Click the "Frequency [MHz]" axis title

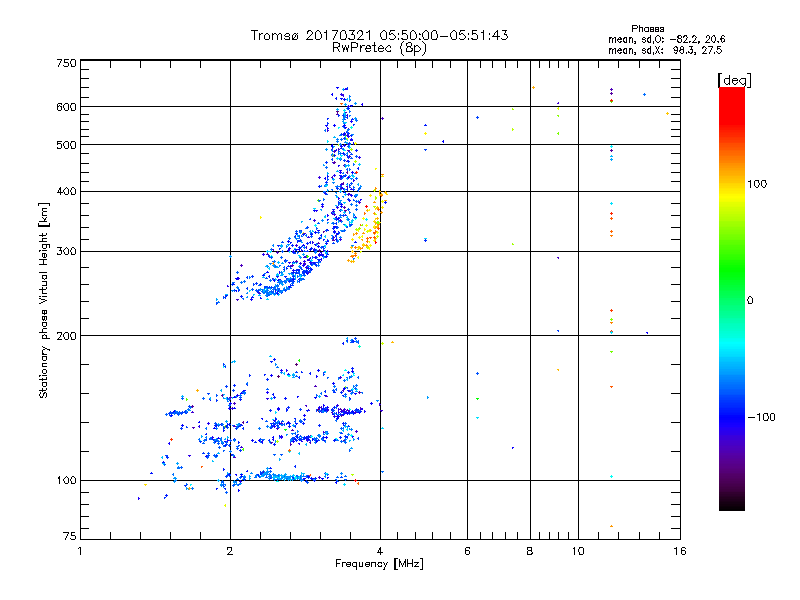point(379,564)
